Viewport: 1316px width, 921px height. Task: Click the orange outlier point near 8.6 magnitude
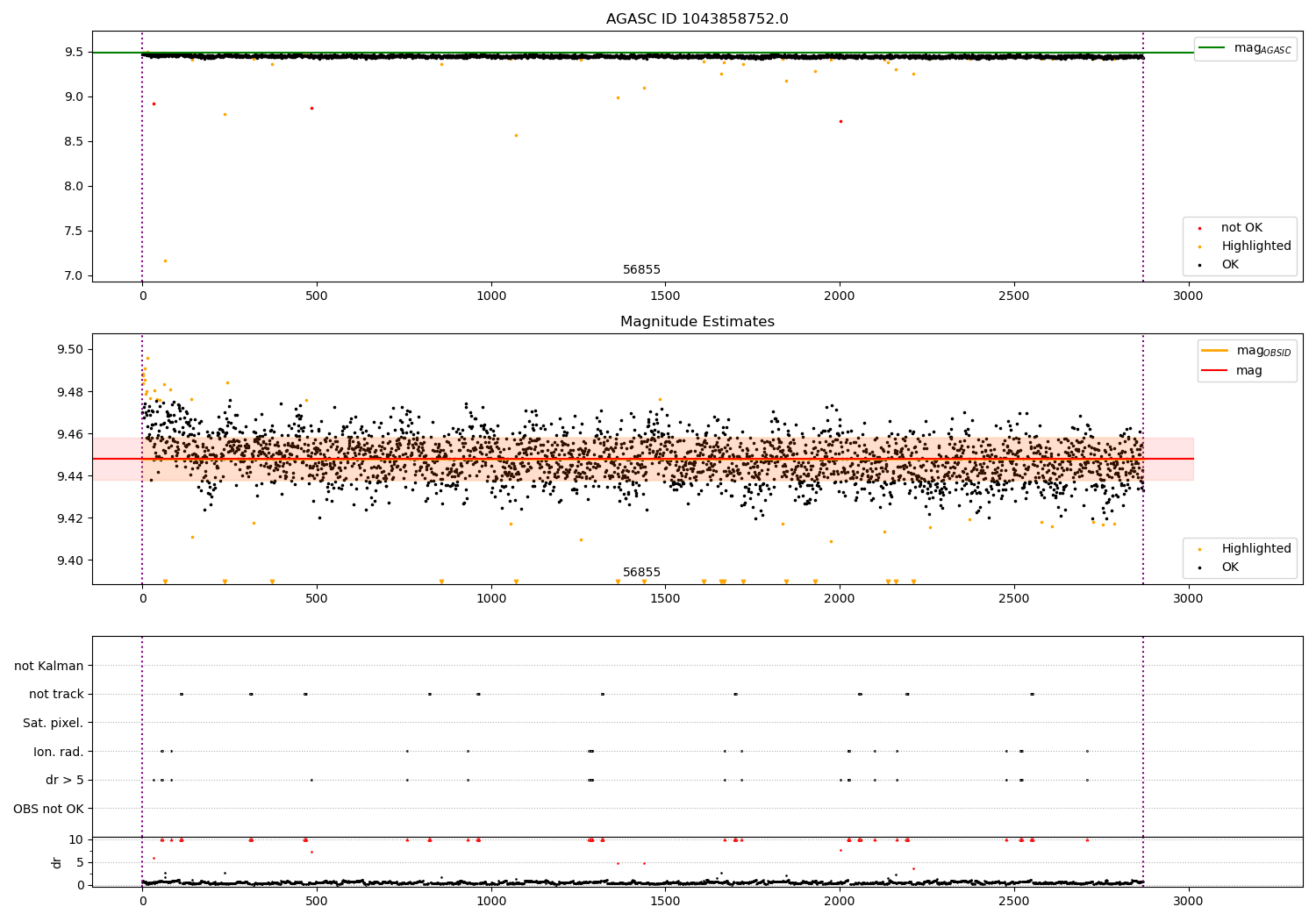[x=516, y=135]
